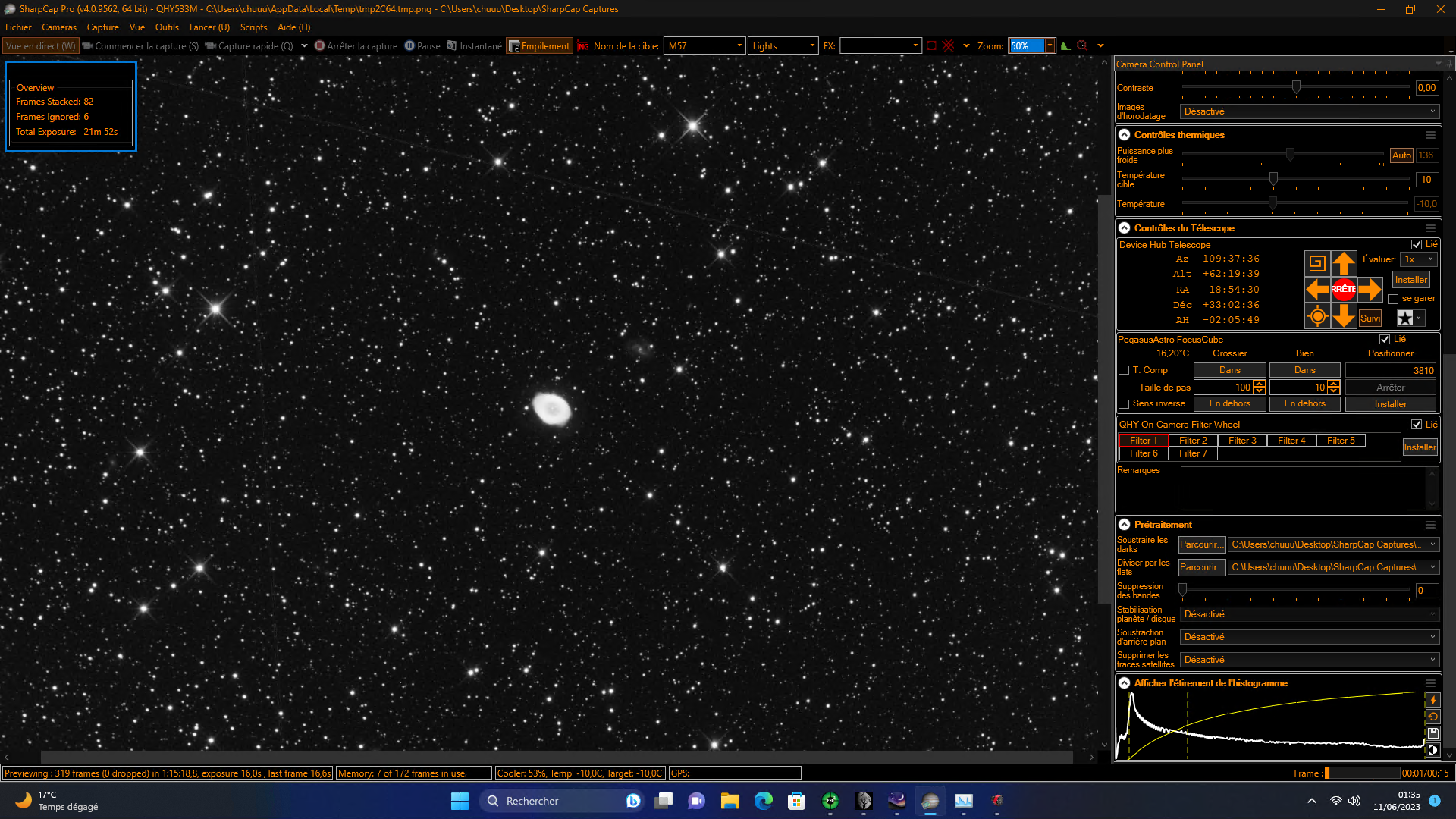Move telescope up with the up arrow
1456x819 pixels.
1344,263
